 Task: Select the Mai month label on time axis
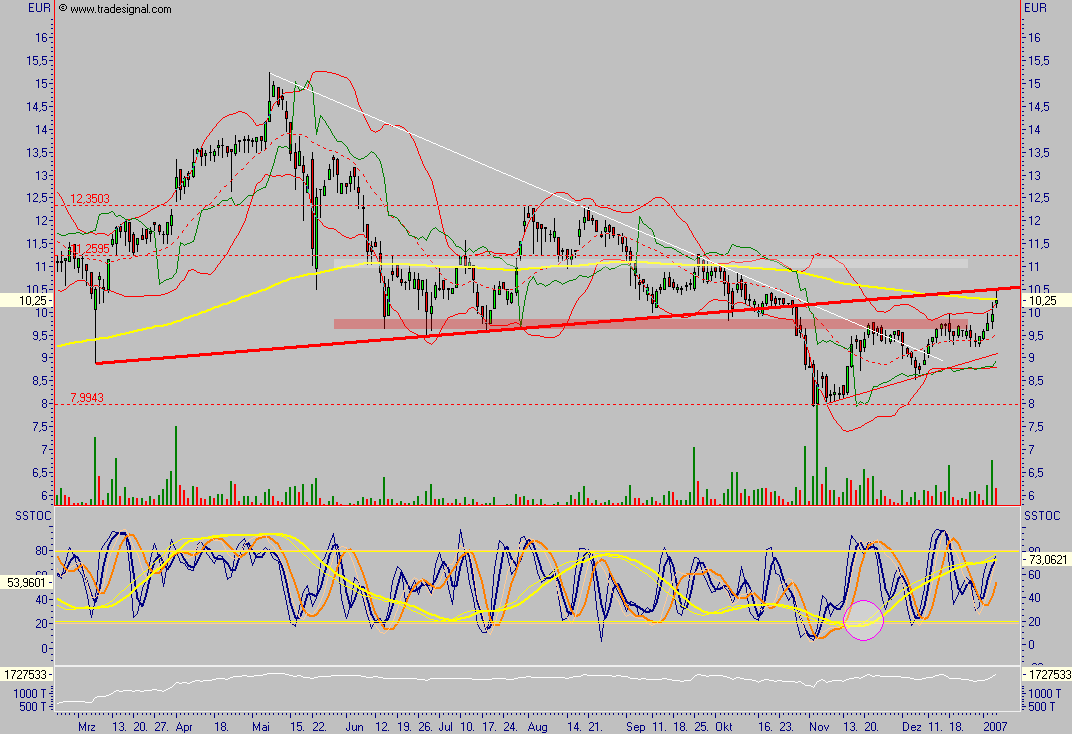tap(261, 726)
